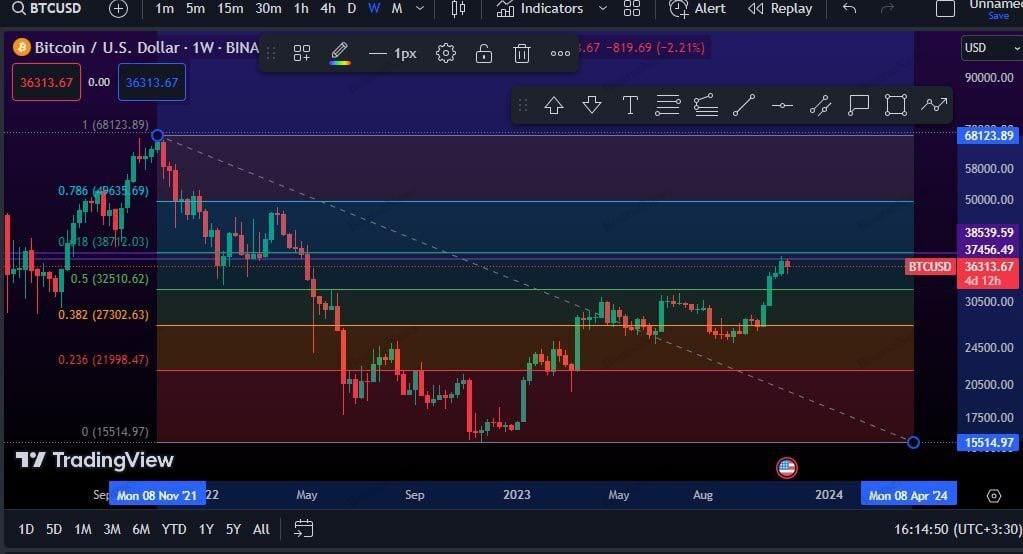Select the 30m timeframe

[268, 8]
